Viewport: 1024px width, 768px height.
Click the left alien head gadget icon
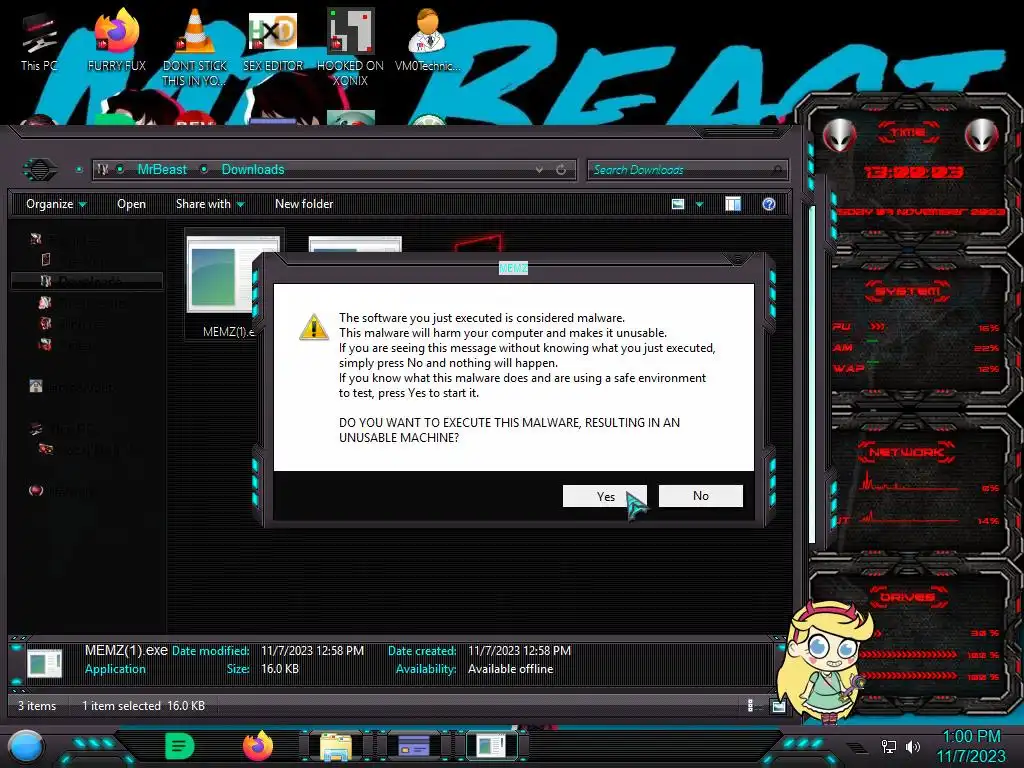click(839, 136)
